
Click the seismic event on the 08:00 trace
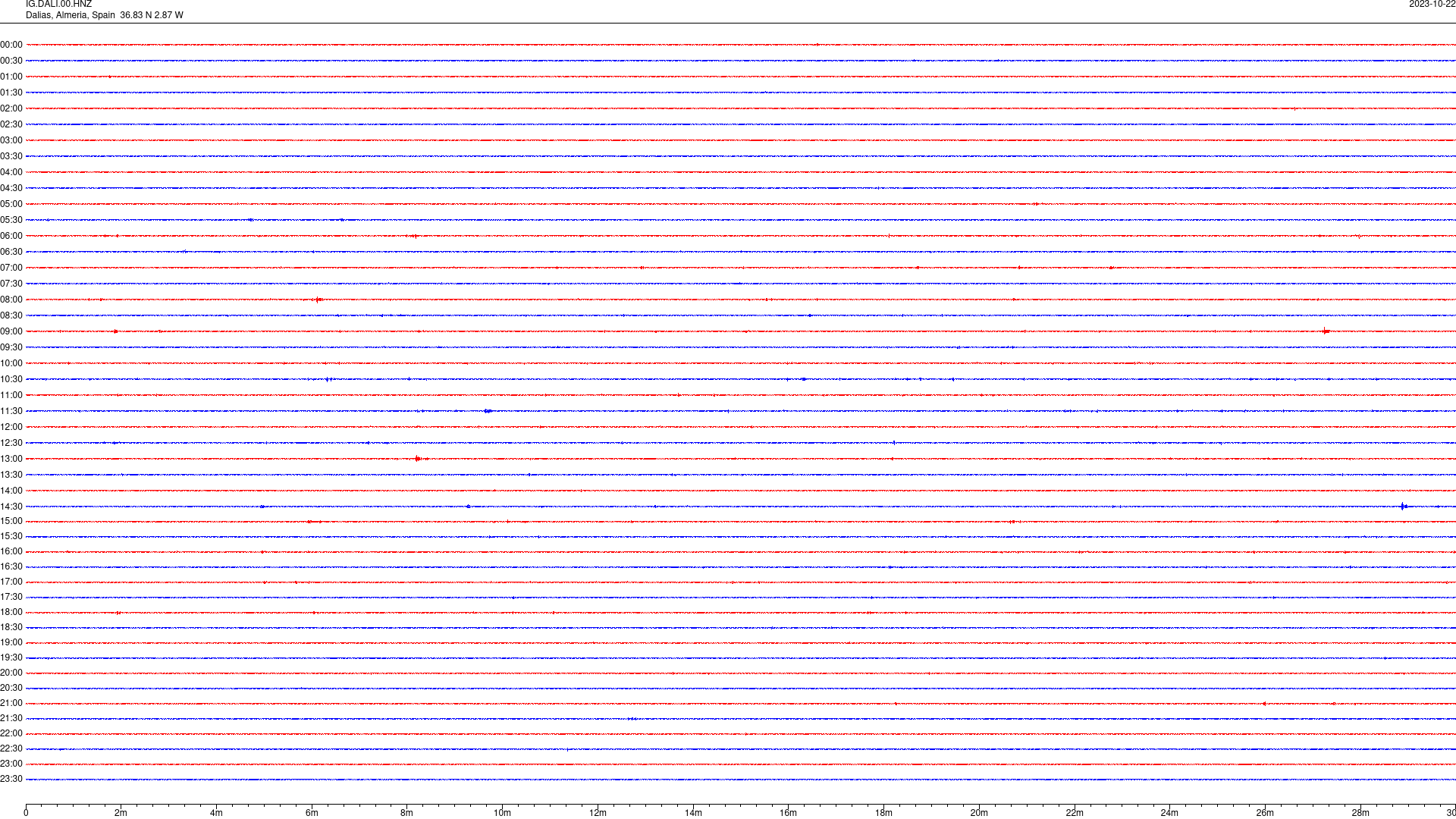click(x=318, y=300)
